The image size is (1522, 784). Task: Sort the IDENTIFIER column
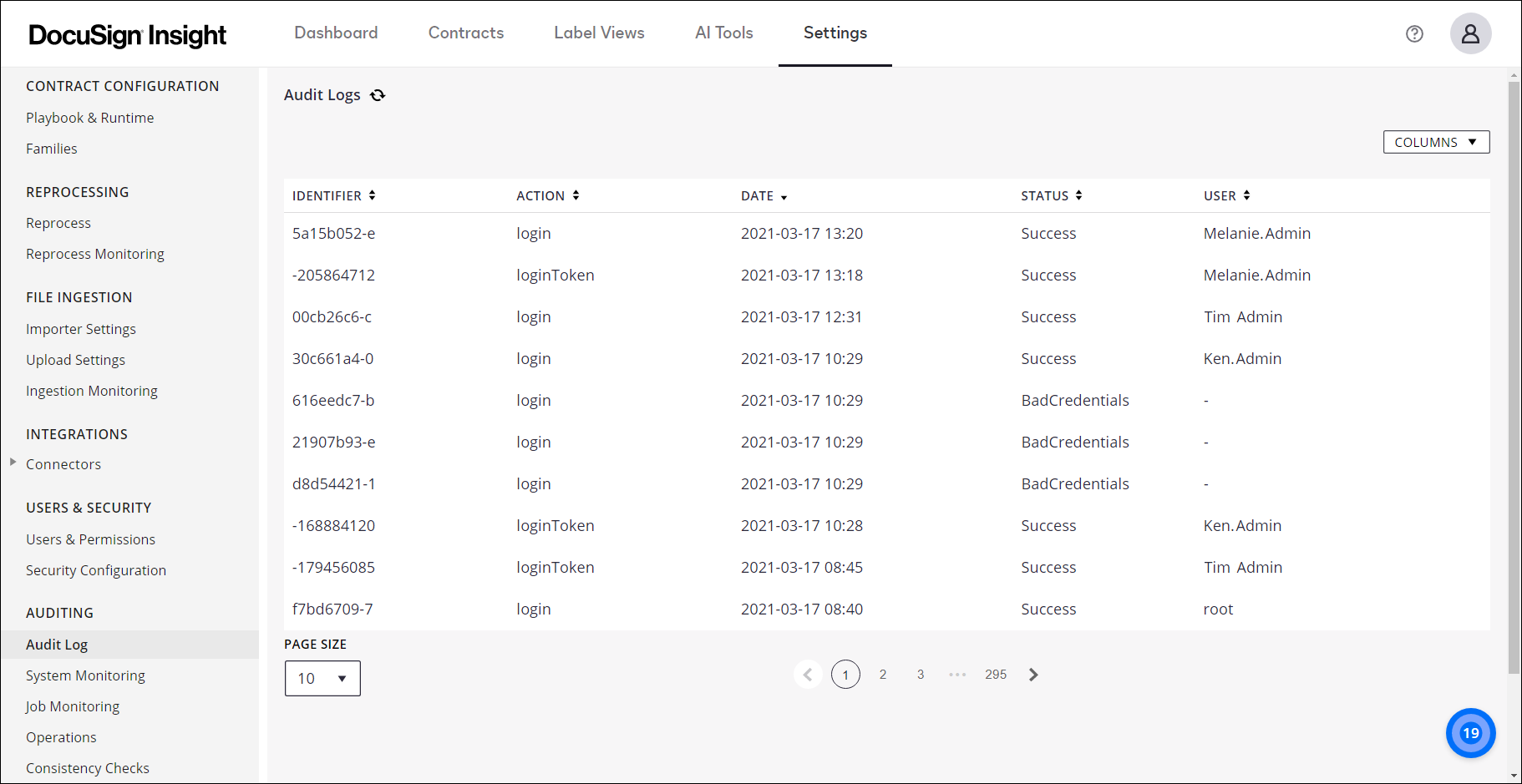372,195
